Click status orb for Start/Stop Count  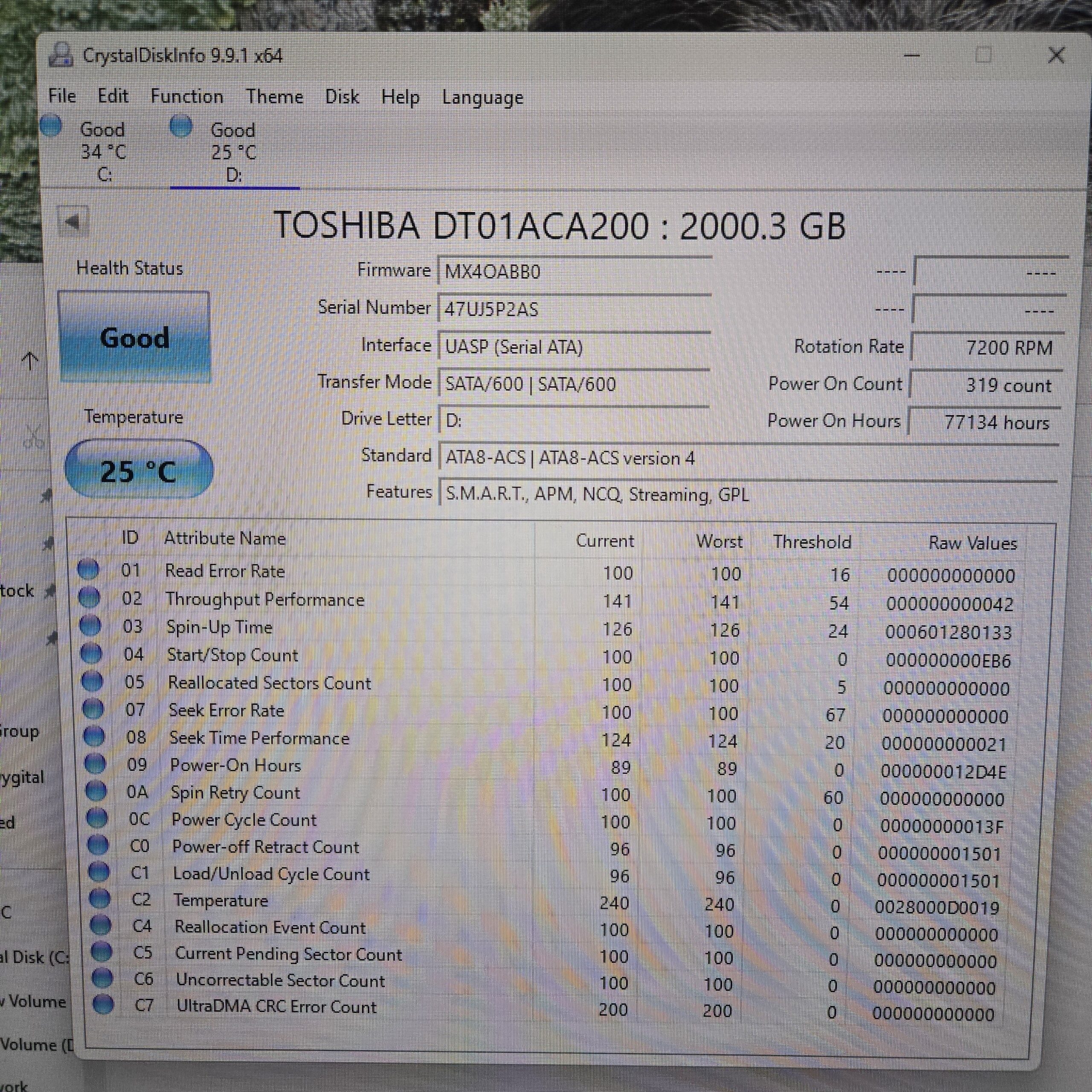tap(91, 654)
